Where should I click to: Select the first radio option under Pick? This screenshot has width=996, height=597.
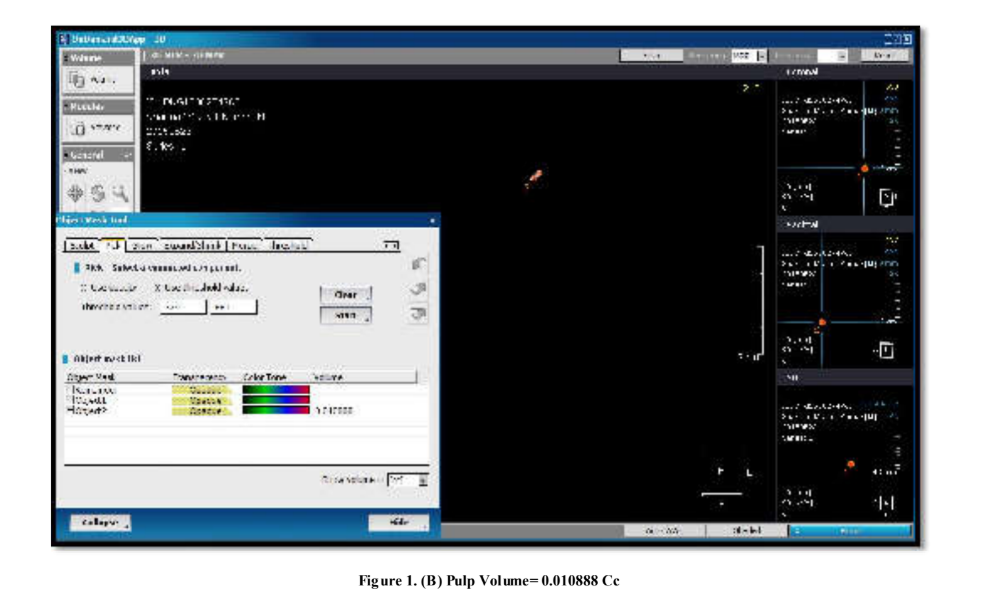pyautogui.click(x=81, y=288)
